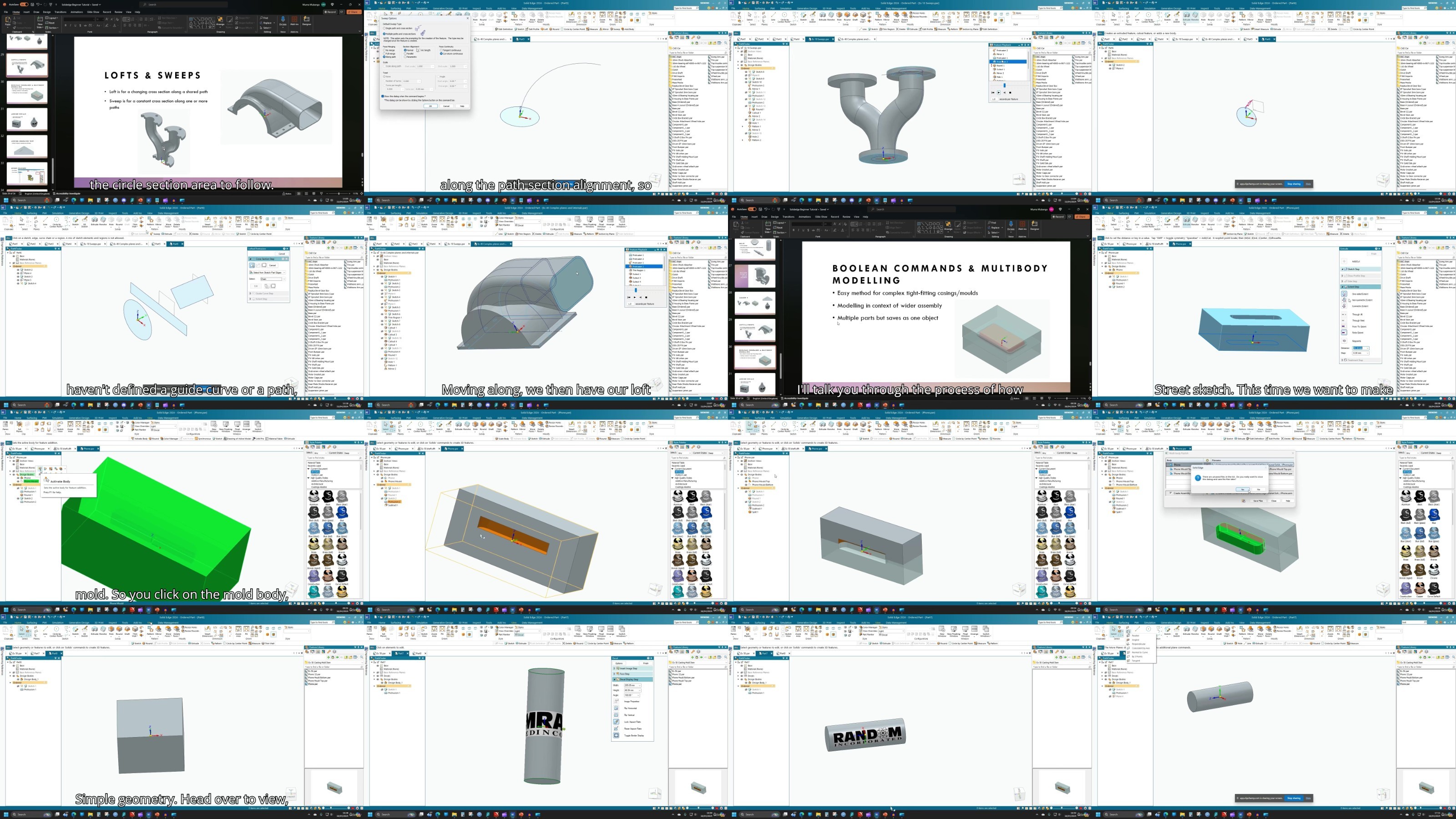Click Type to find tools box in Sweep Options window
This screenshot has height=819, width=1456.
point(686,8)
